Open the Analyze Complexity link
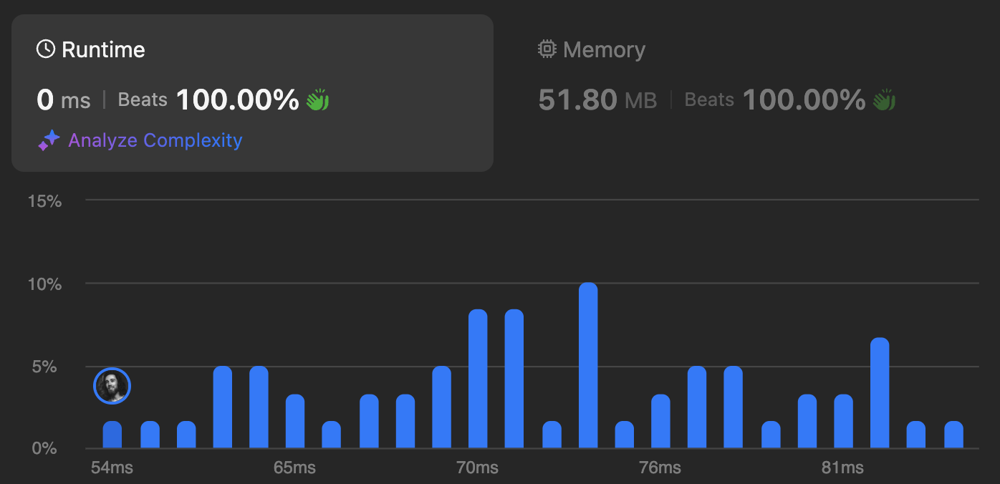Image resolution: width=1000 pixels, height=484 pixels. click(155, 140)
